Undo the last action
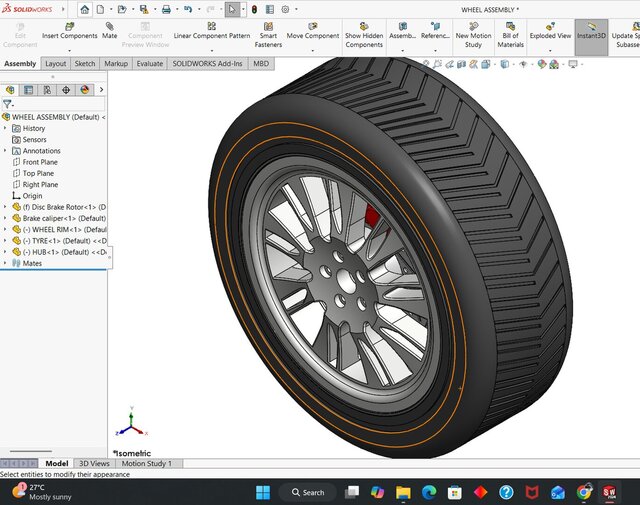Viewport: 640px width, 505px height. (x=188, y=9)
